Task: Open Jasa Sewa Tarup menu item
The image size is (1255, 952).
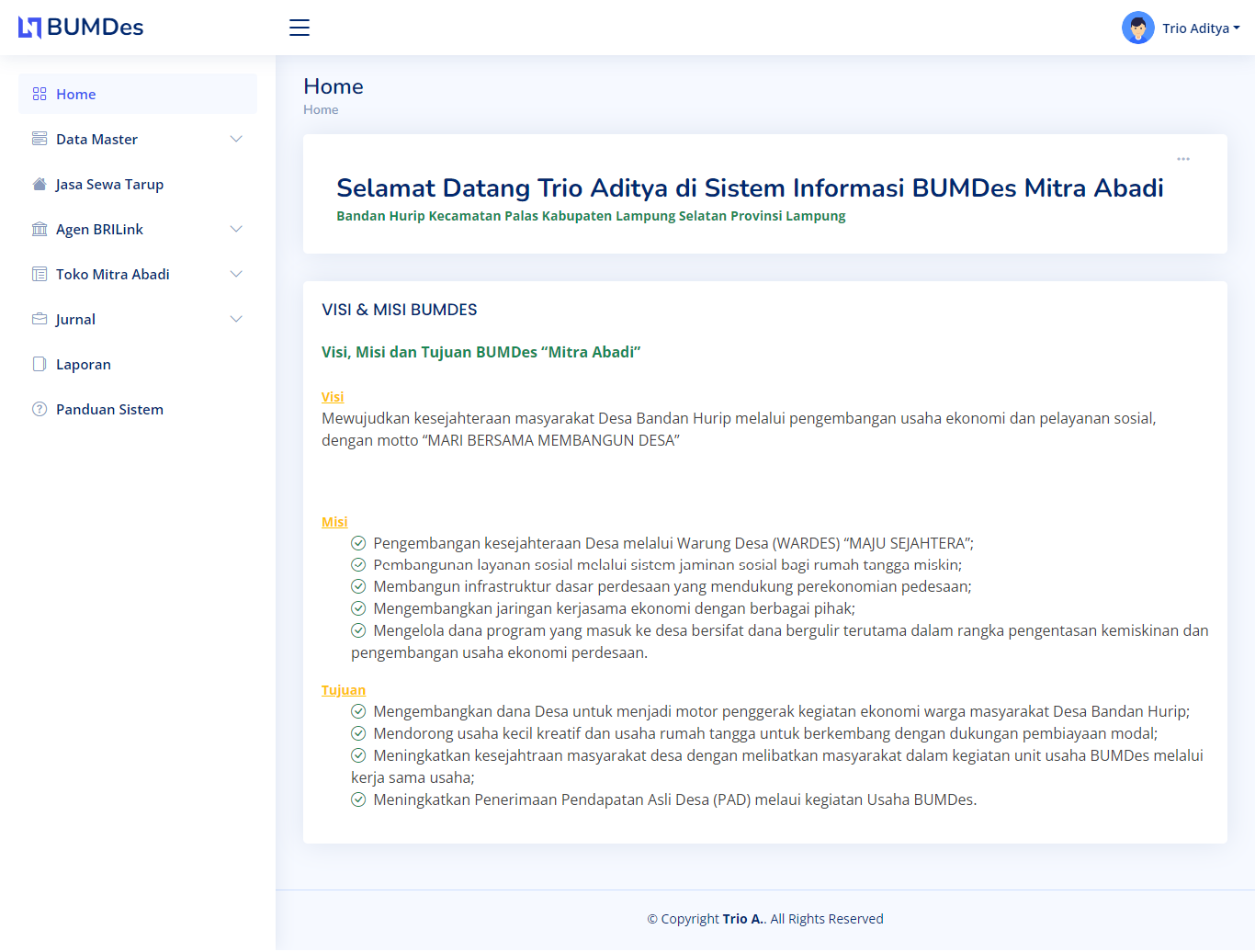Action: click(x=109, y=184)
